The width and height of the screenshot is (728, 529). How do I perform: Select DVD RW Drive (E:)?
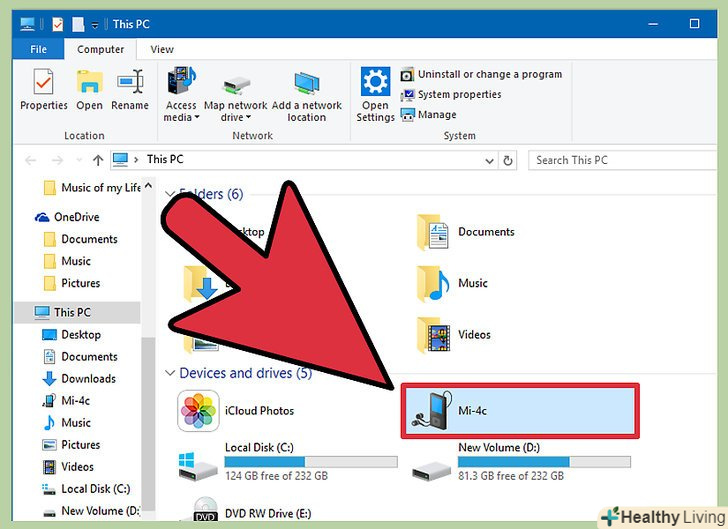click(x=253, y=511)
